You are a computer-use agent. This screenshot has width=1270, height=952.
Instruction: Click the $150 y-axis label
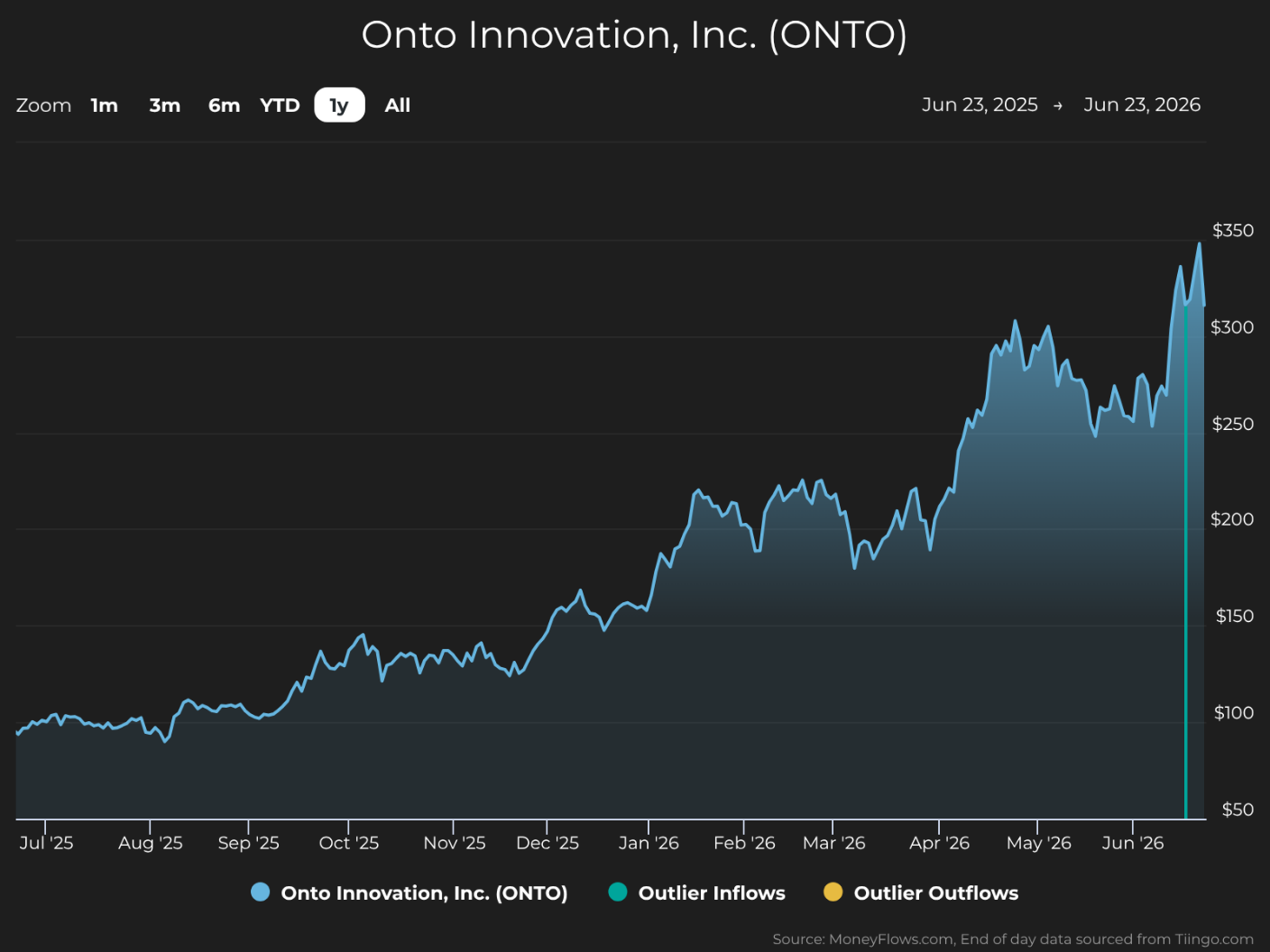(x=1235, y=616)
